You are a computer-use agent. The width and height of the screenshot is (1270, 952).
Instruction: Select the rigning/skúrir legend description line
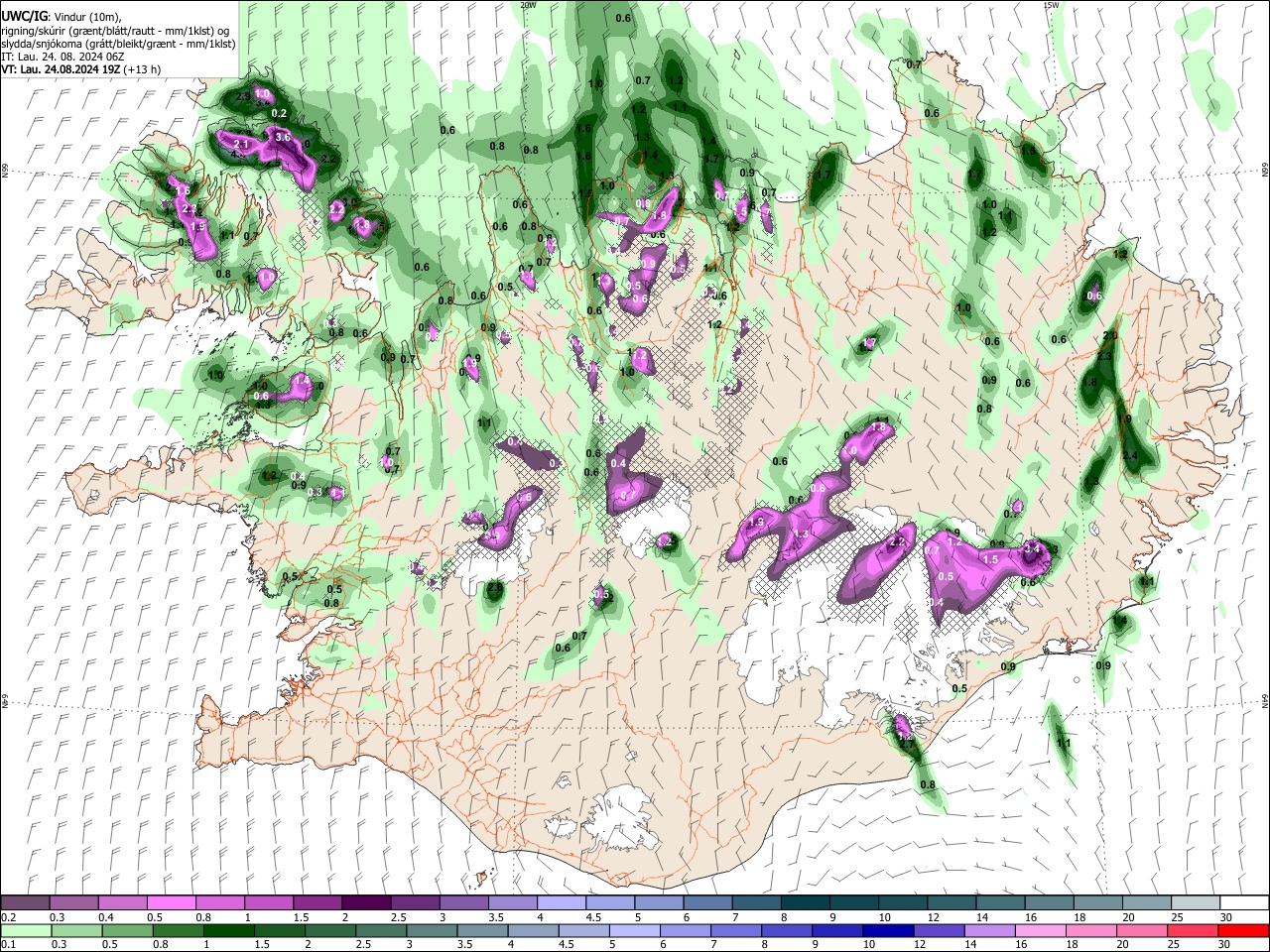116,30
